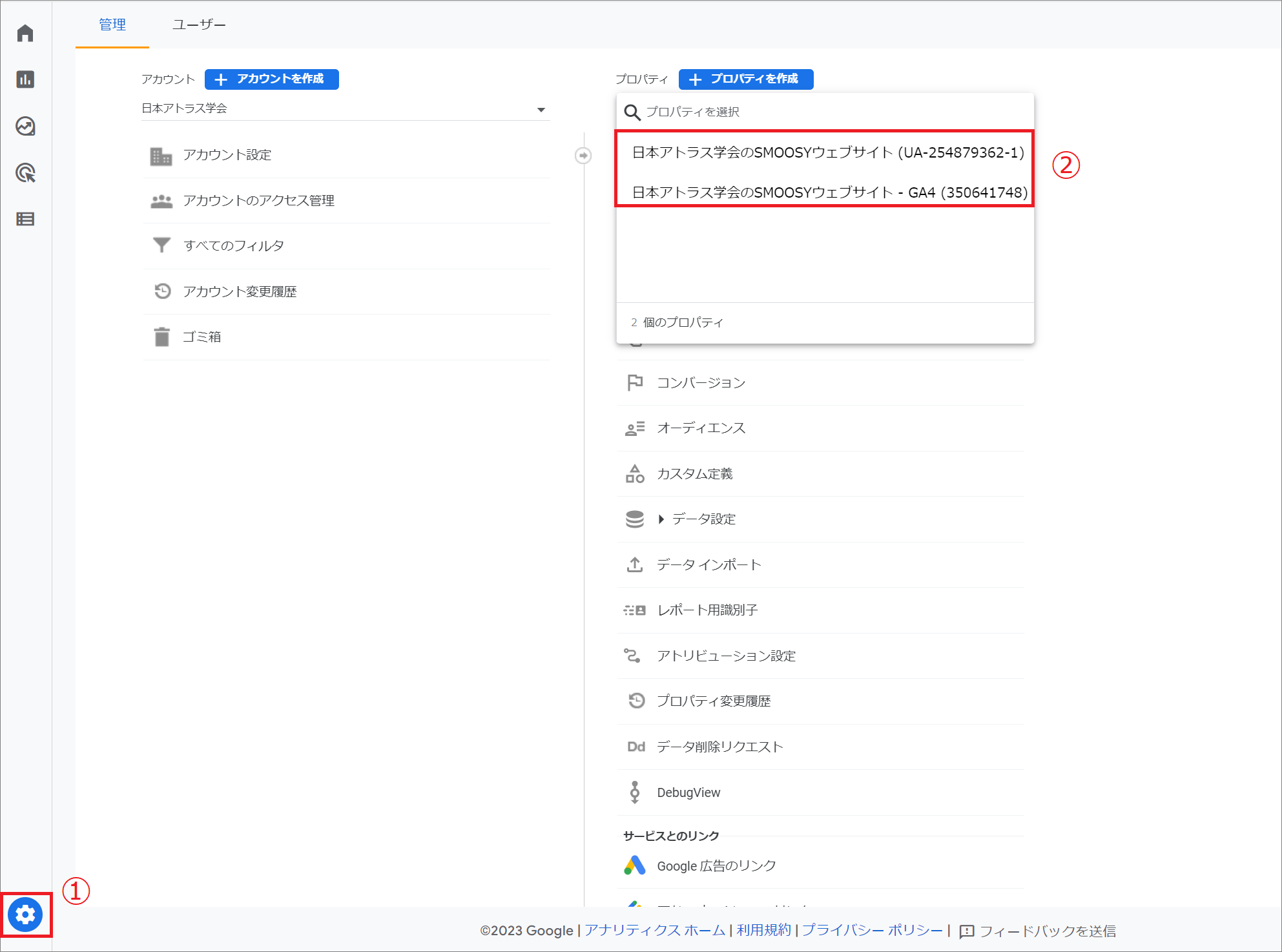Click the arrow circle between the columns
The height and width of the screenshot is (952, 1282).
point(583,156)
